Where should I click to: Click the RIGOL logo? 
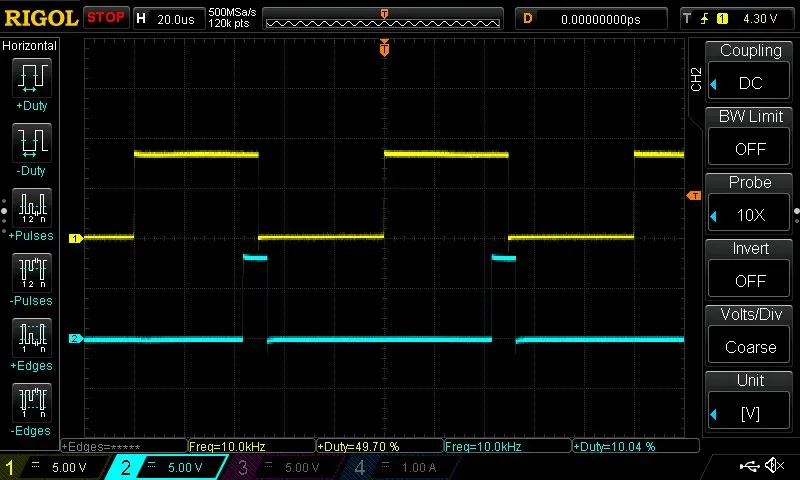pyautogui.click(x=41, y=18)
